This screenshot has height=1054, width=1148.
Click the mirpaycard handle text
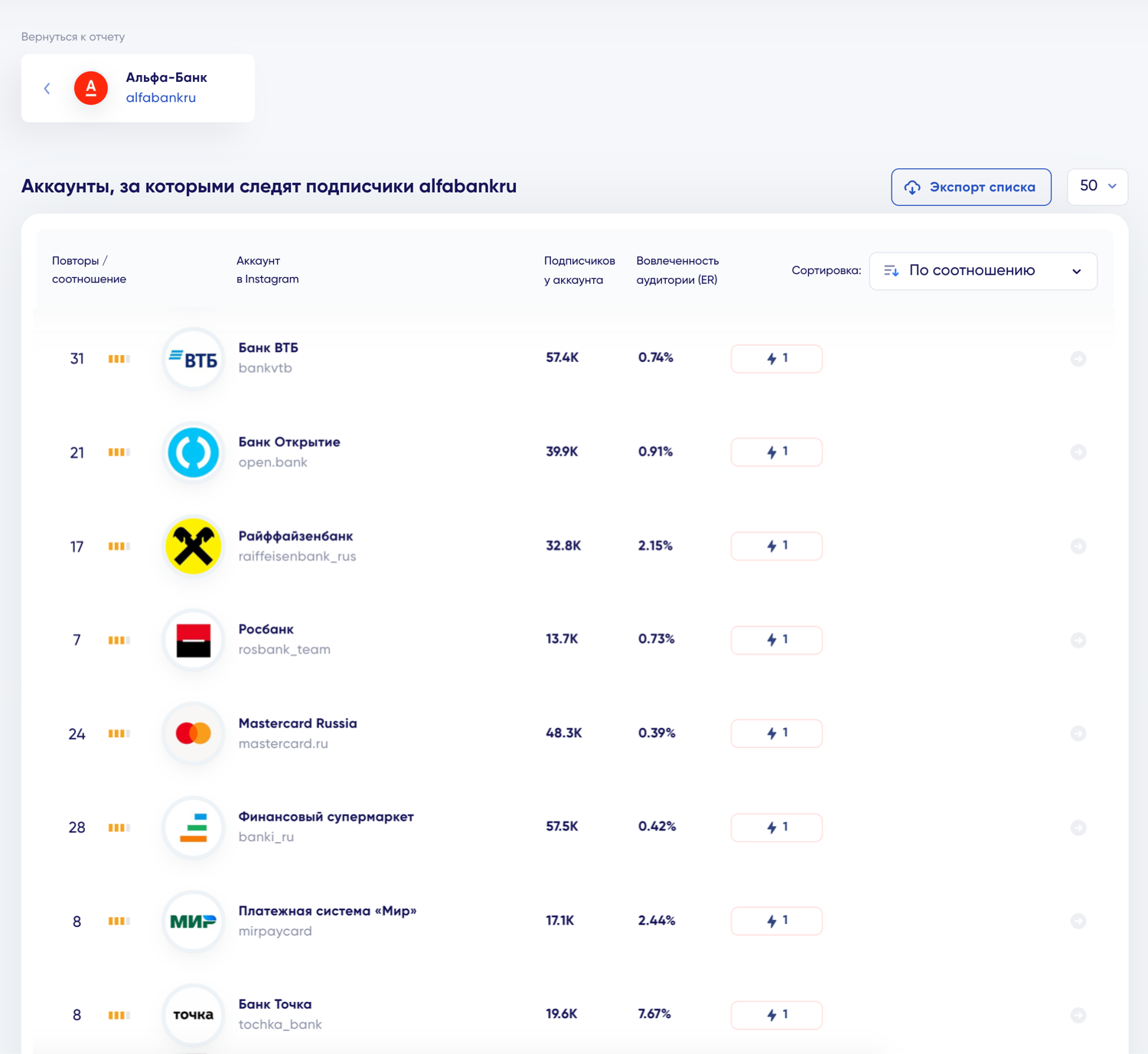pos(276,932)
